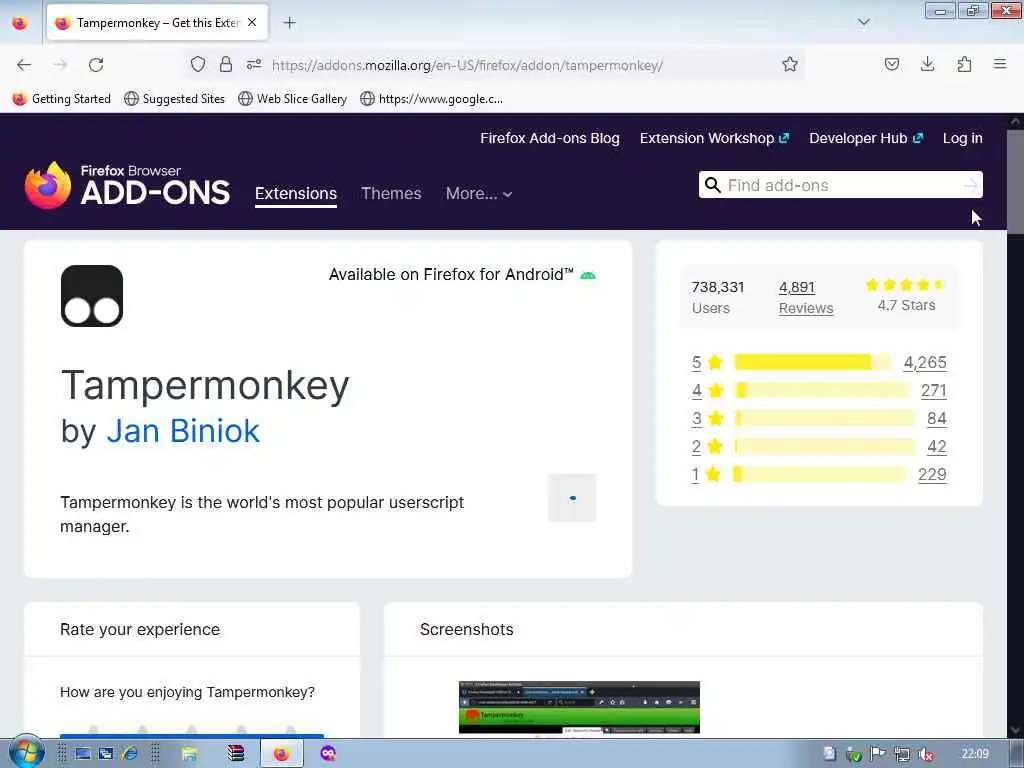Click the address bar URL

[467, 65]
